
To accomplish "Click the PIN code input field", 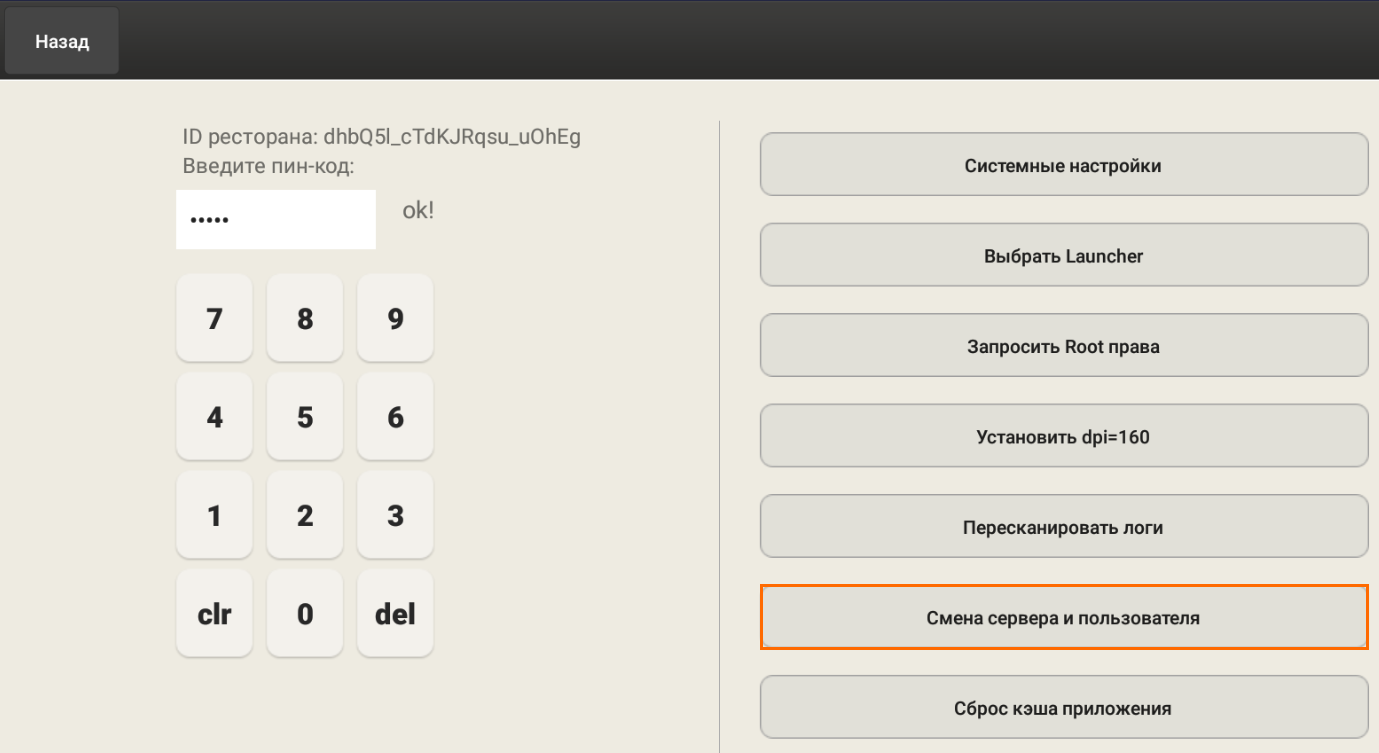I will (276, 219).
